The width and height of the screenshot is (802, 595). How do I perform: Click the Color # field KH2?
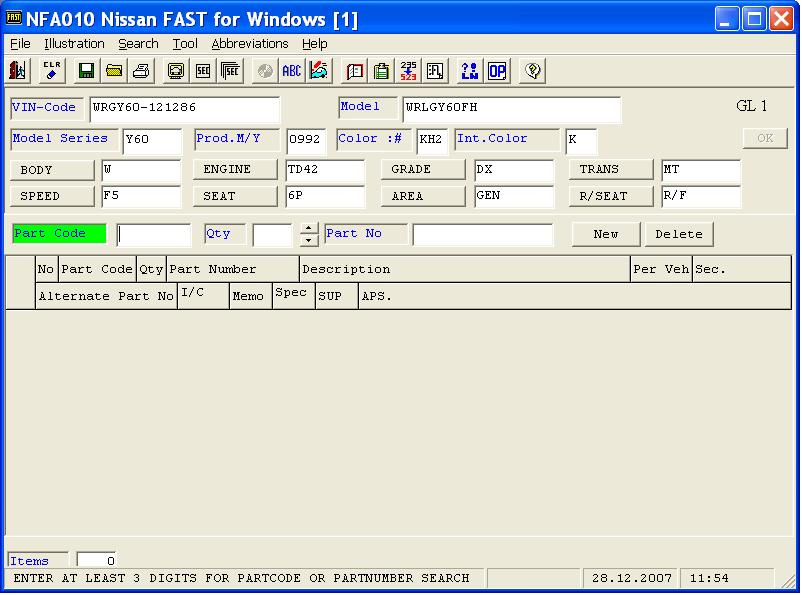pyautogui.click(x=432, y=141)
